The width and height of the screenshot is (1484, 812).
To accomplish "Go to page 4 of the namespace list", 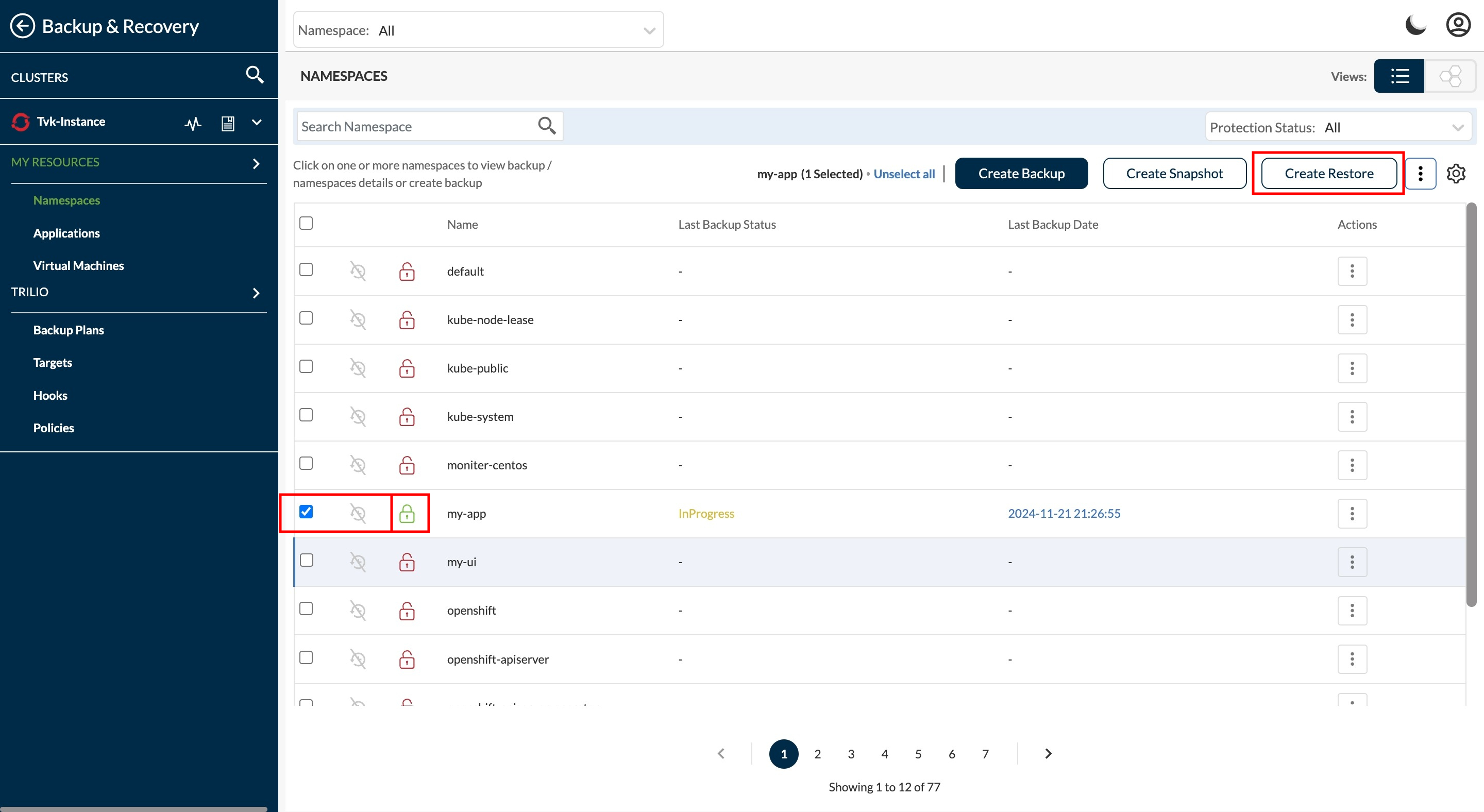I will point(884,753).
